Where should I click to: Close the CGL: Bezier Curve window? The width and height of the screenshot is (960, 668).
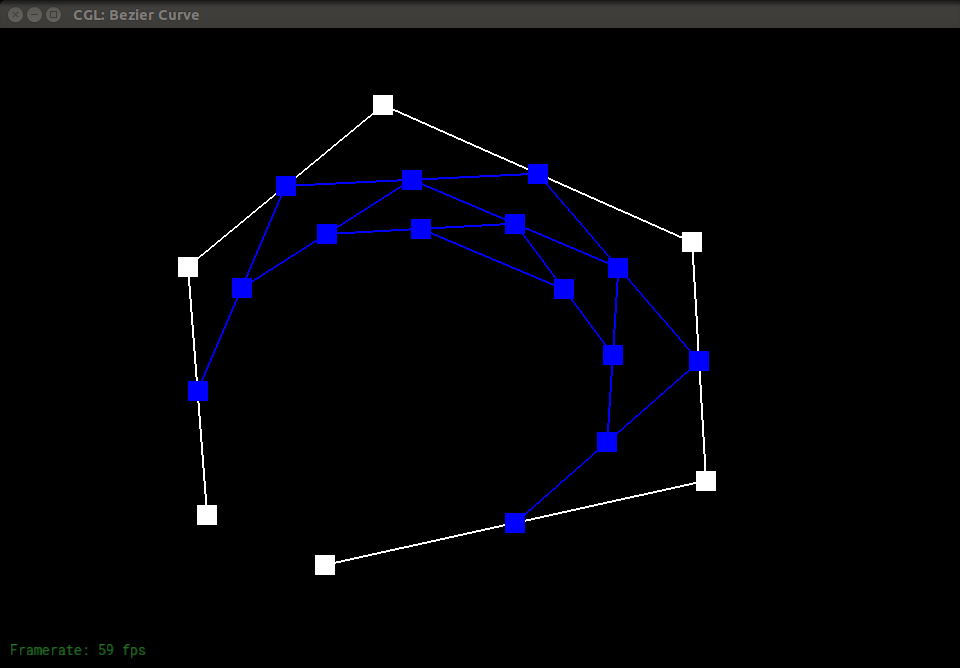16,14
